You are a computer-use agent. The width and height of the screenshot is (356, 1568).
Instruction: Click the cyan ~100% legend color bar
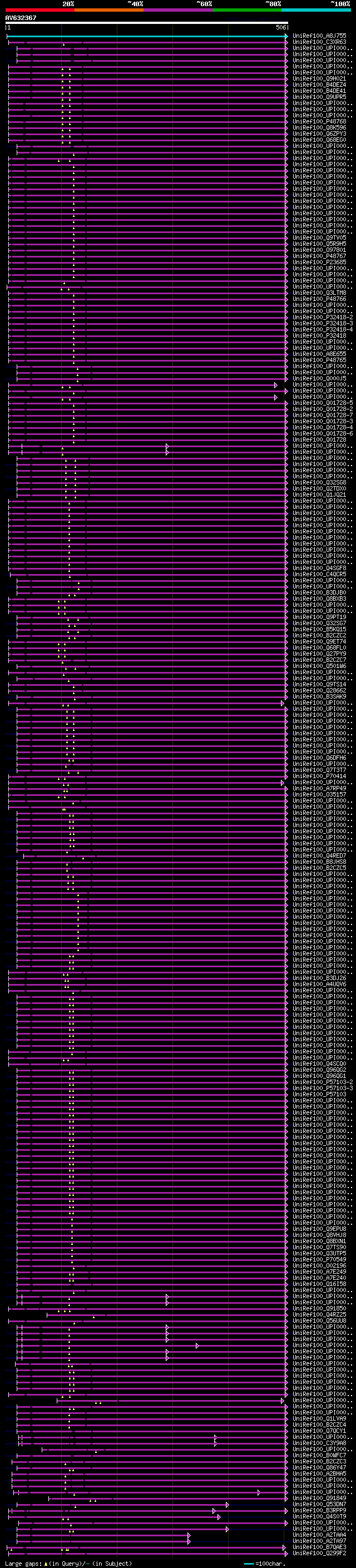(316, 10)
